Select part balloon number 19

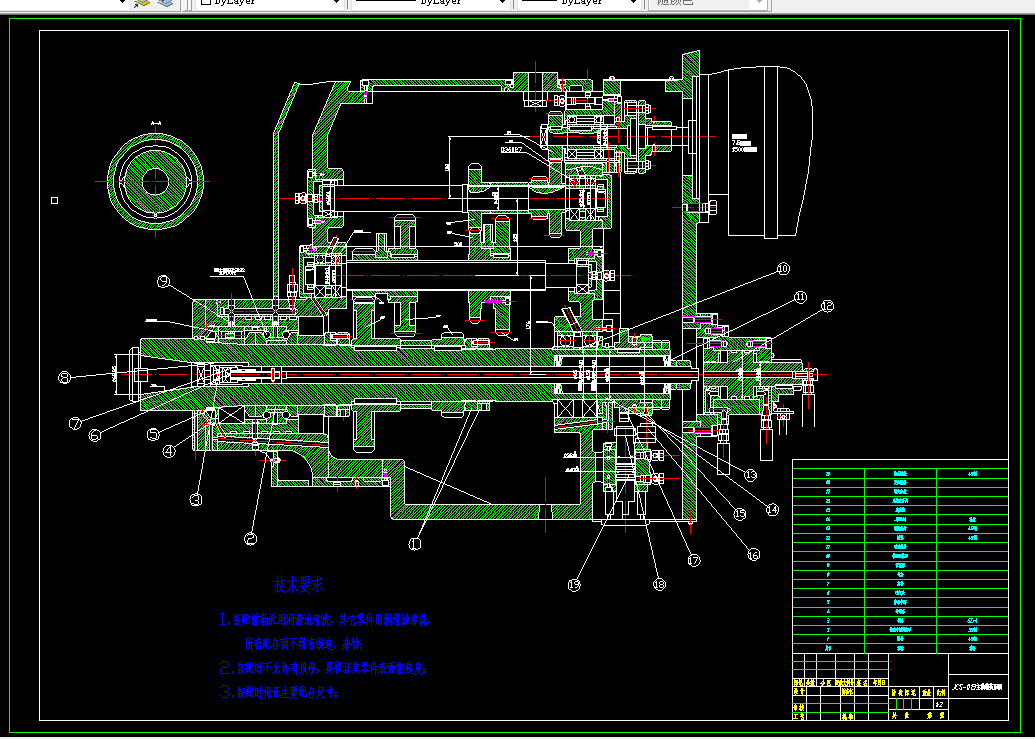pyautogui.click(x=574, y=585)
